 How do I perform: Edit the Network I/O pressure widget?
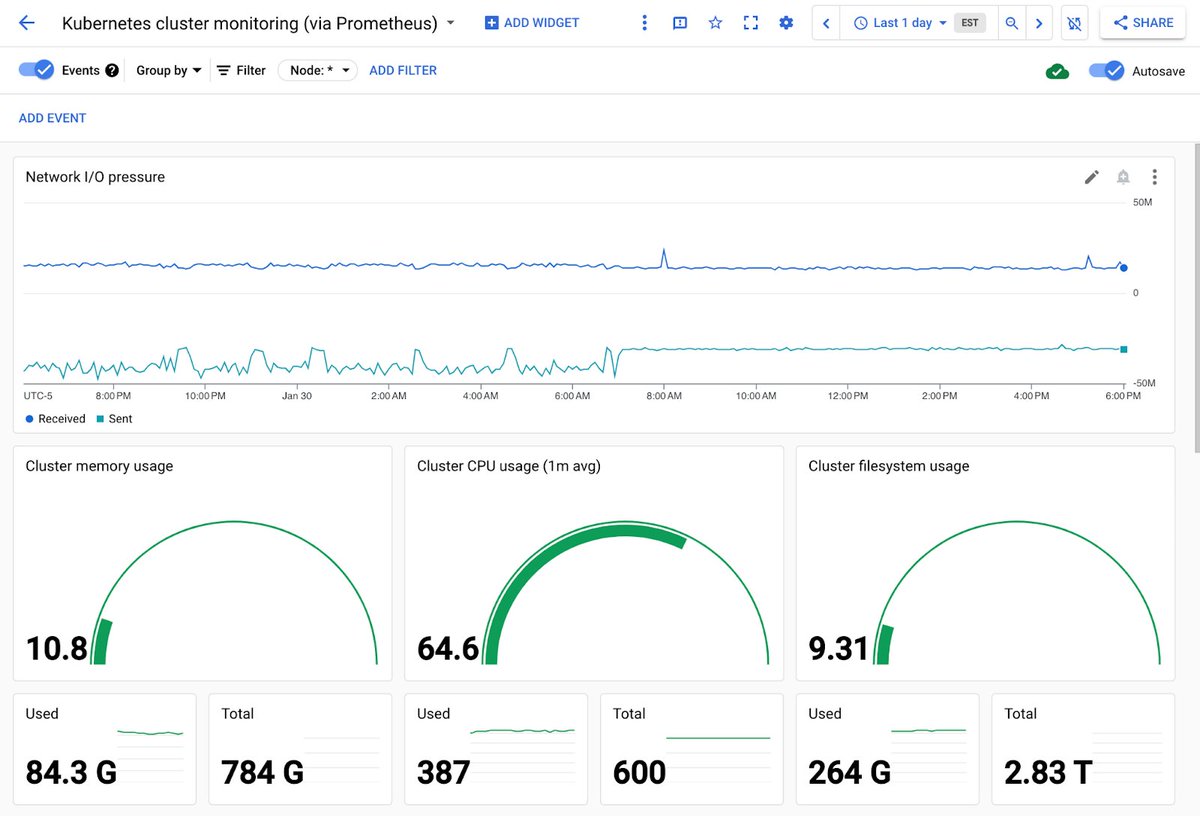(x=1092, y=177)
